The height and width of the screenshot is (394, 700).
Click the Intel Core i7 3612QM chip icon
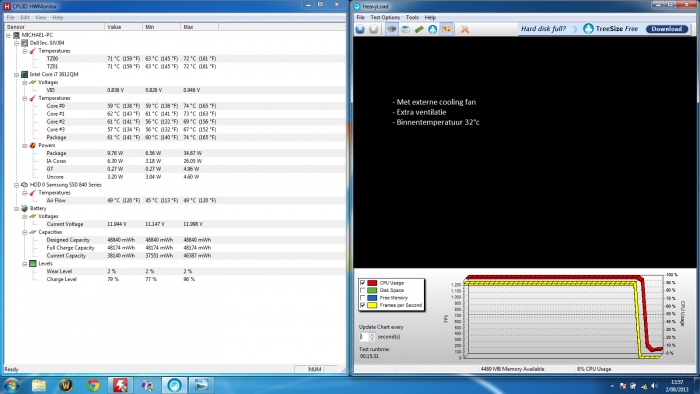tap(25, 74)
